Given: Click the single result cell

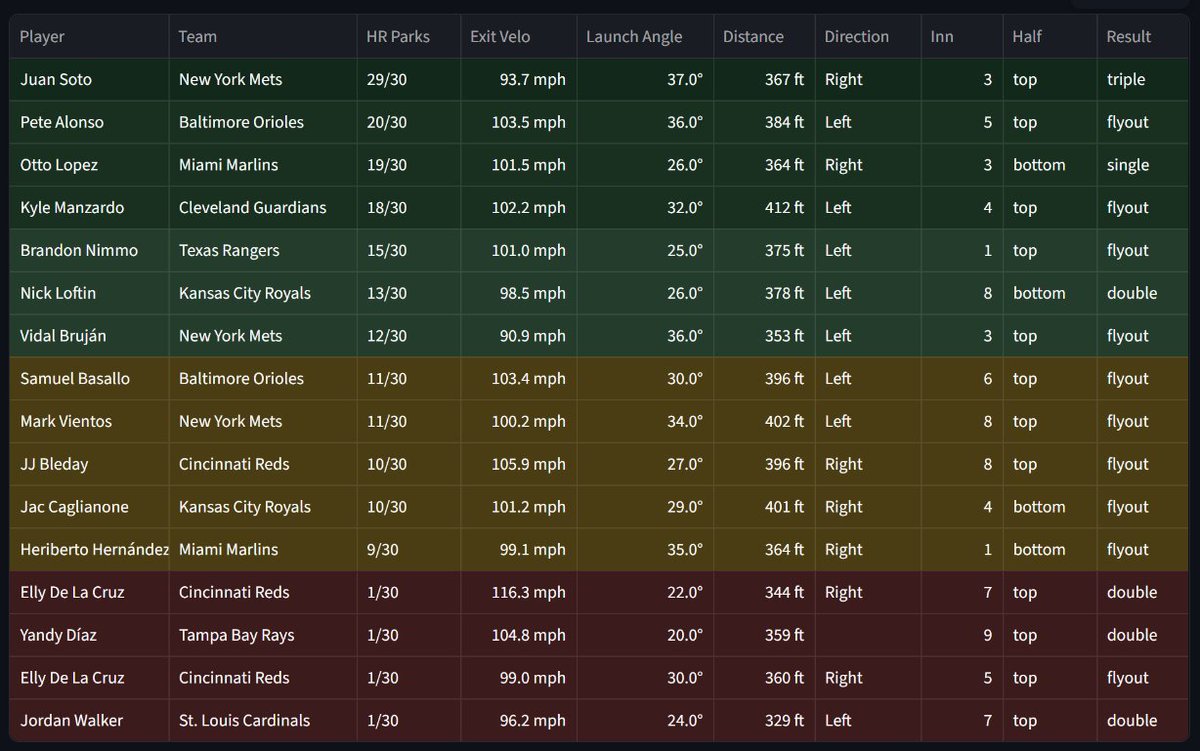Looking at the screenshot, I should [1142, 165].
